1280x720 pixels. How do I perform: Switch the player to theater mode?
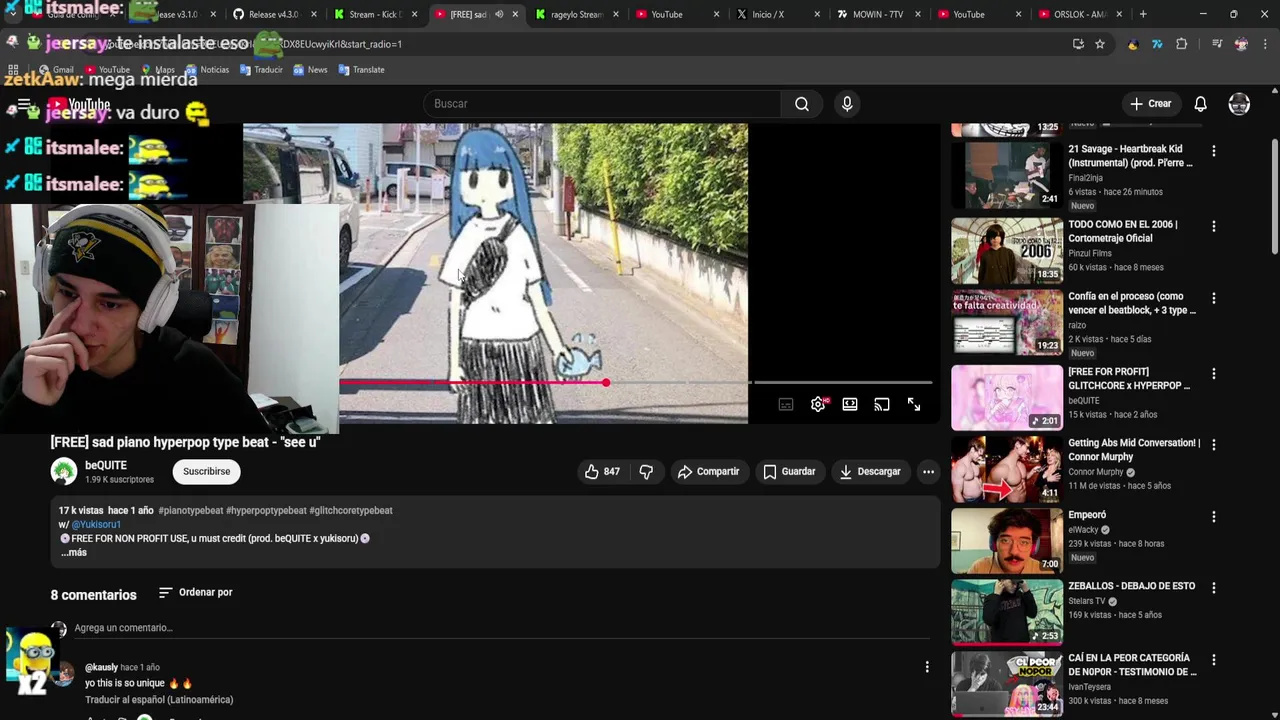click(850, 404)
